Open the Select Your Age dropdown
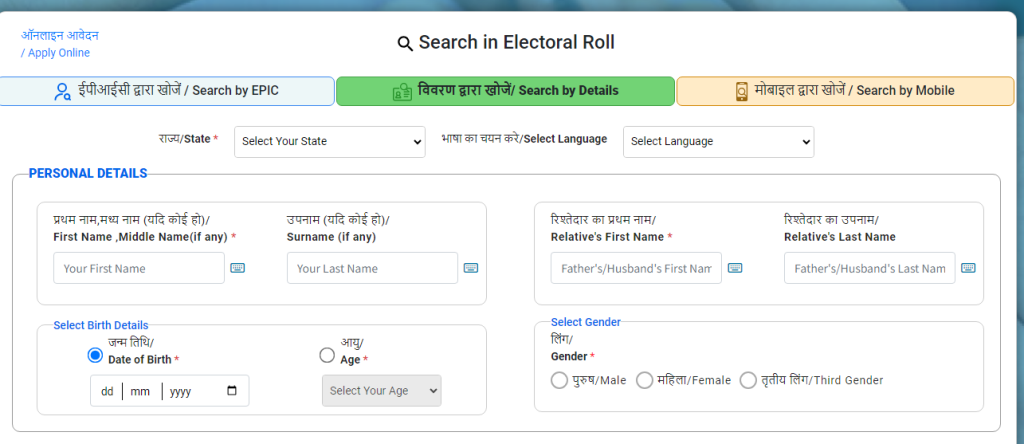The width and height of the screenshot is (1024, 444). pos(381,391)
